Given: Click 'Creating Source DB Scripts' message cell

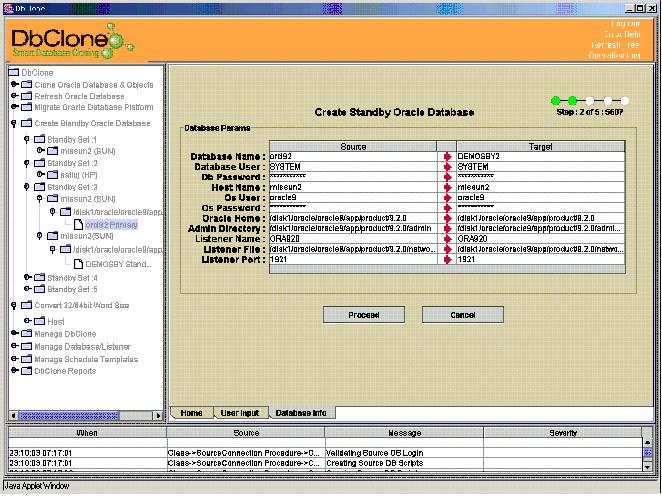Looking at the screenshot, I should [x=404, y=463].
